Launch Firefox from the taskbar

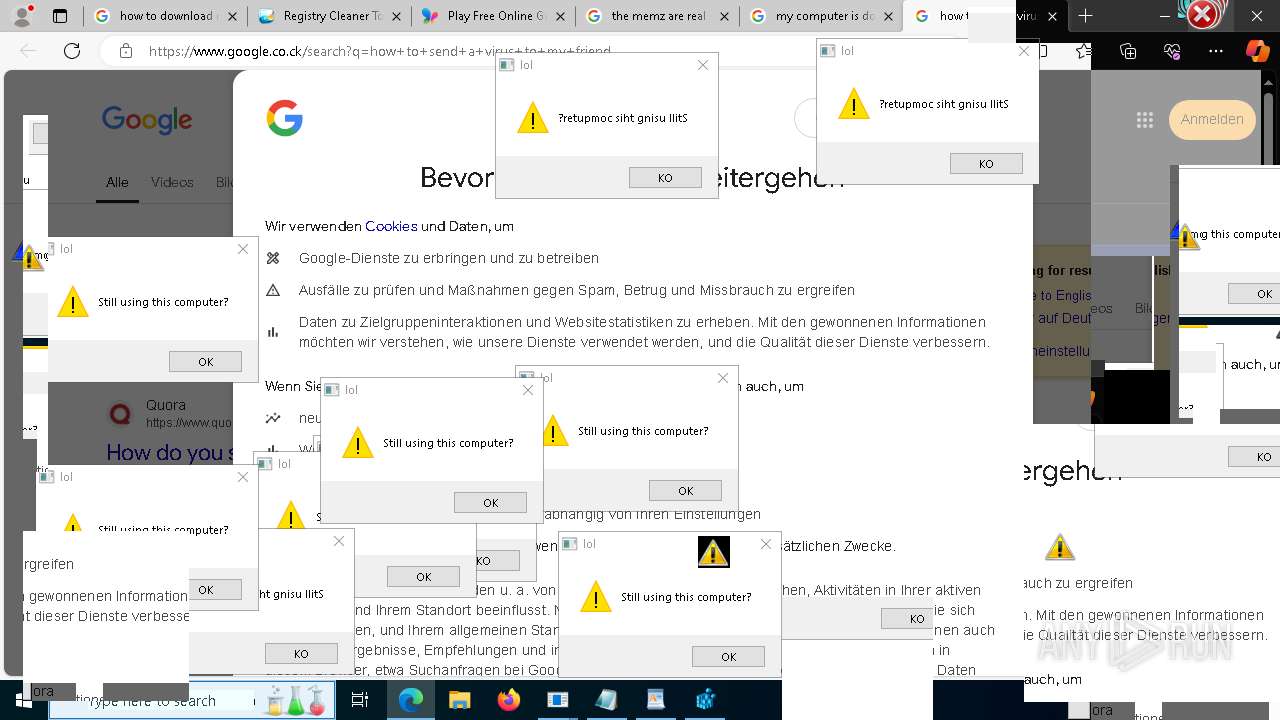(509, 701)
